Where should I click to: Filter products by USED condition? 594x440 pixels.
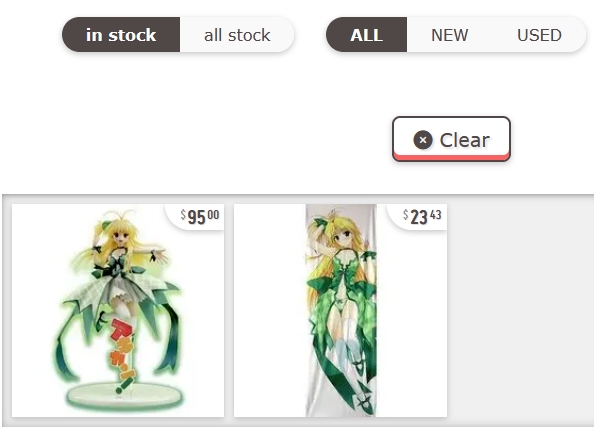[x=539, y=35]
